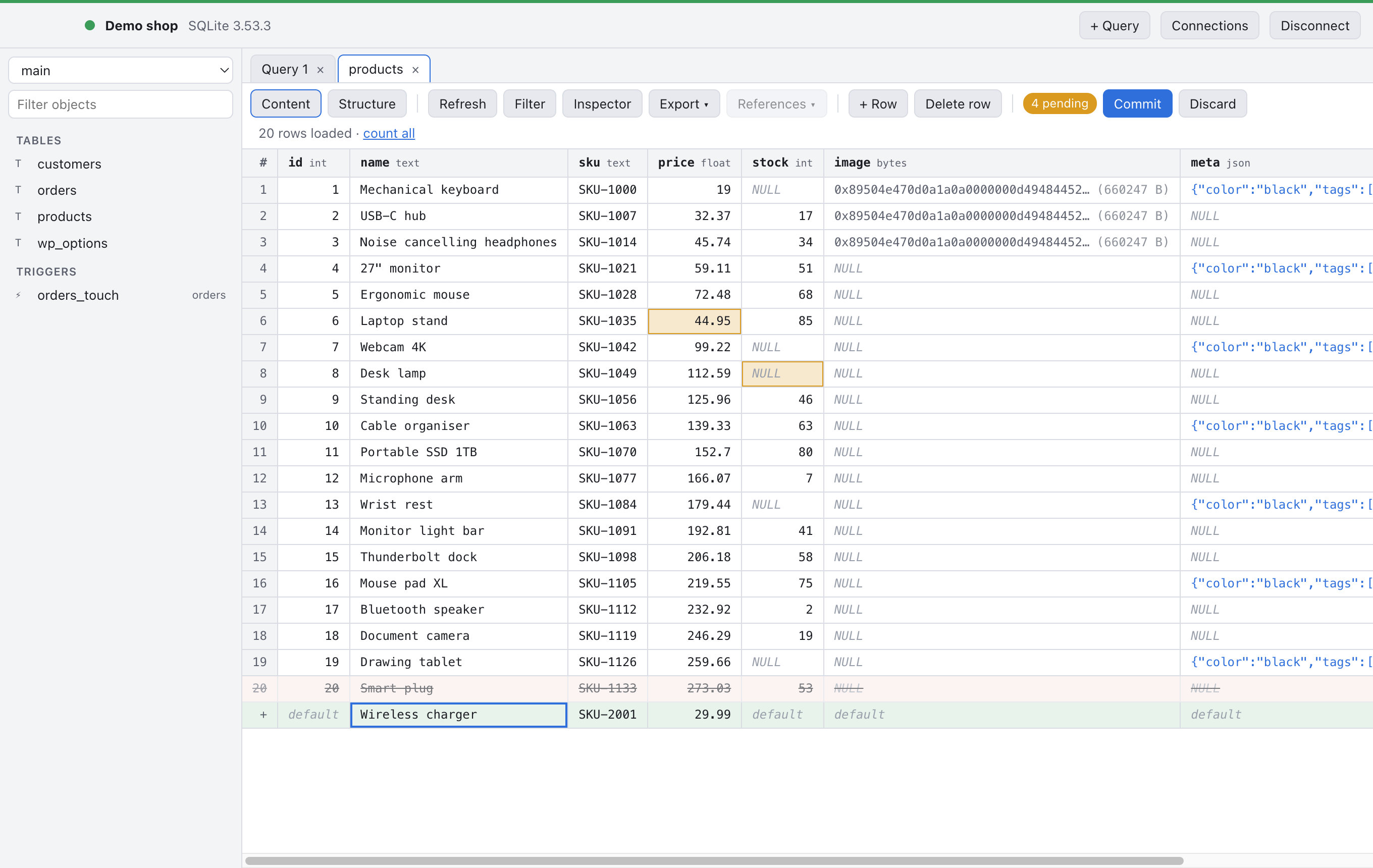Click the Wireless charger name cell

tap(458, 715)
